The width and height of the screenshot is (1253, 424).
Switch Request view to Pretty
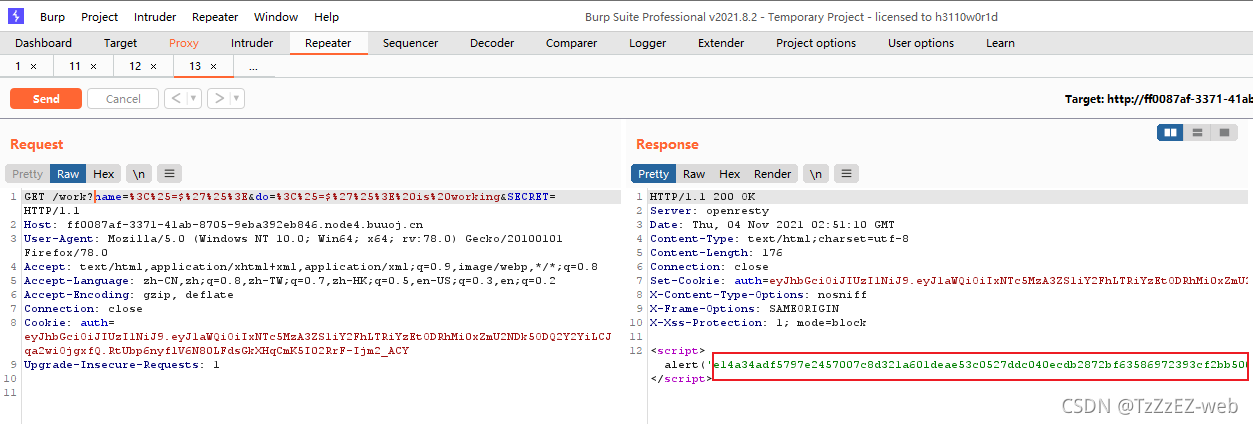[28, 174]
